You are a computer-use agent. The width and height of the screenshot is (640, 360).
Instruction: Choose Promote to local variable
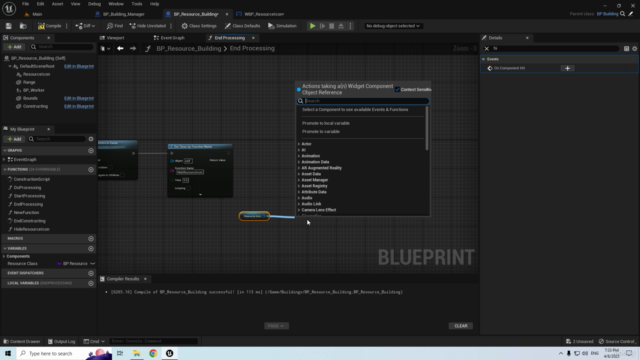tap(326, 123)
